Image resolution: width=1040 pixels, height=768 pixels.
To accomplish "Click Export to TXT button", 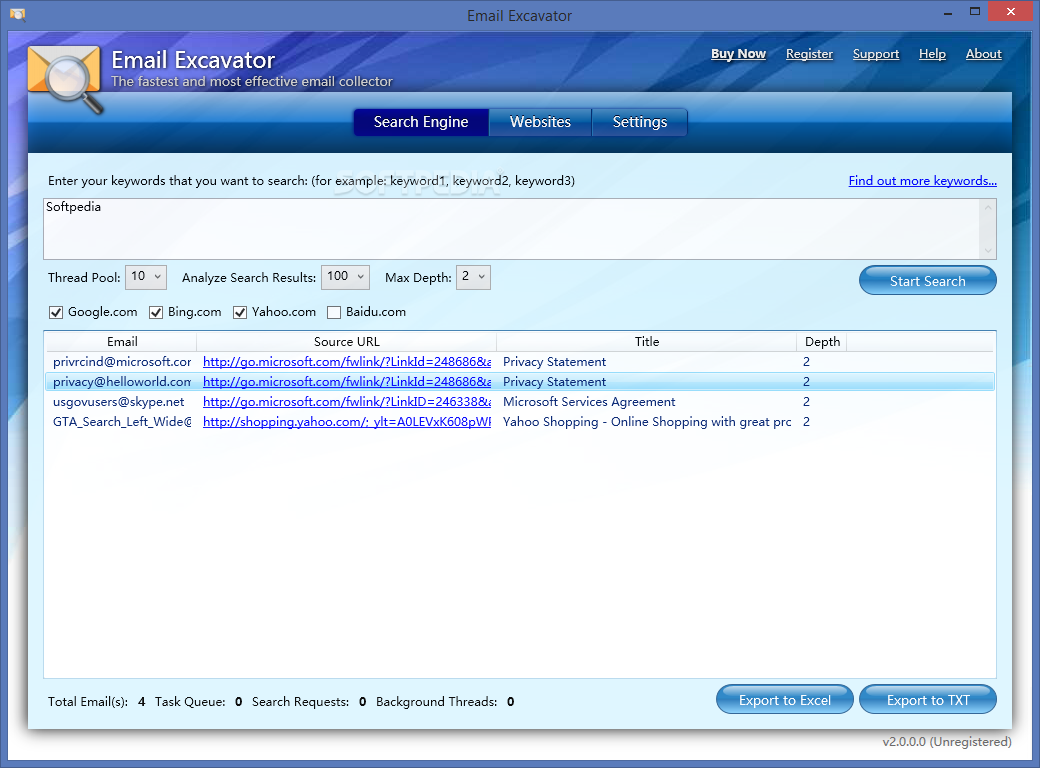I will click(927, 700).
